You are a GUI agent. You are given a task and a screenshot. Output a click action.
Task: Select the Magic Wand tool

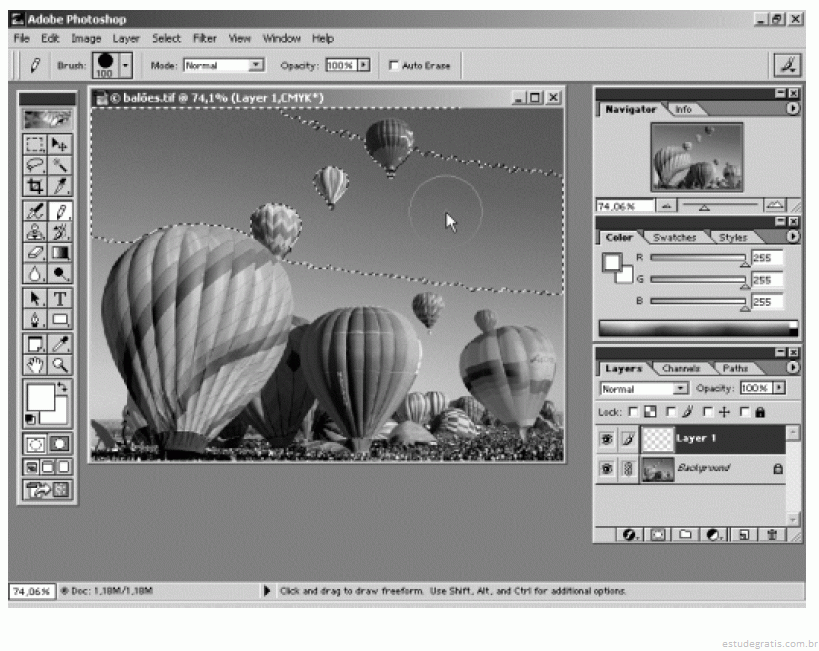[x=60, y=165]
